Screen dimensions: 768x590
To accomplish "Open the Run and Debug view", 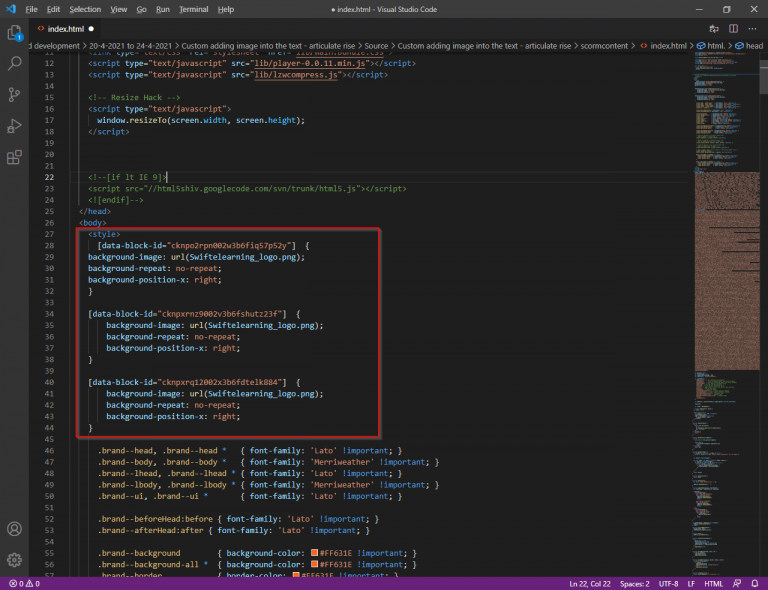I will 15,126.
